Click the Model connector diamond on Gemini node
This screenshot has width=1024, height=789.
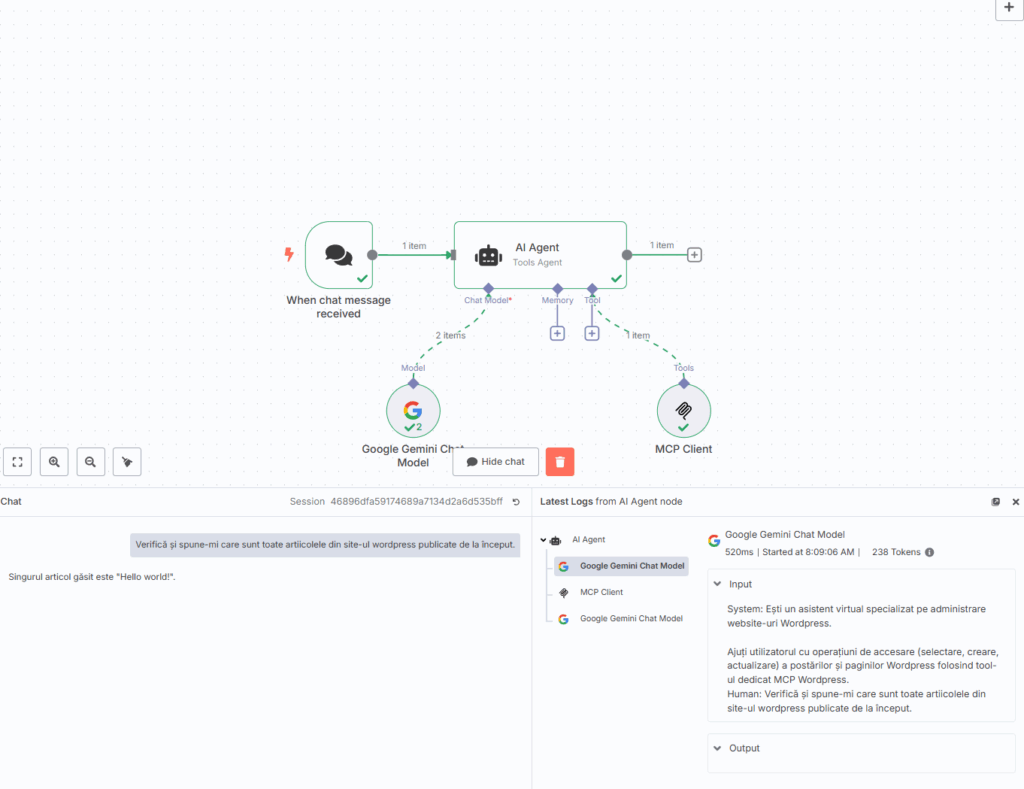click(413, 383)
